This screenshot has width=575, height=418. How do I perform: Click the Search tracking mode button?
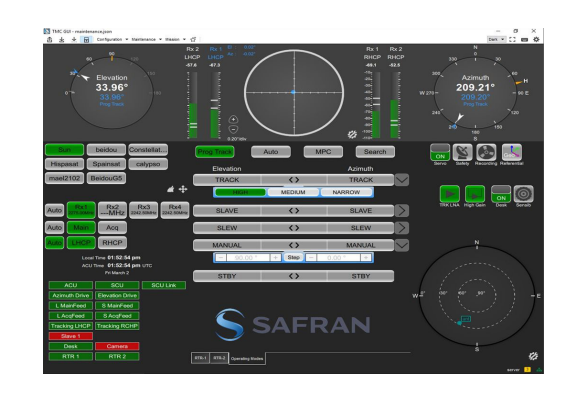[375, 151]
